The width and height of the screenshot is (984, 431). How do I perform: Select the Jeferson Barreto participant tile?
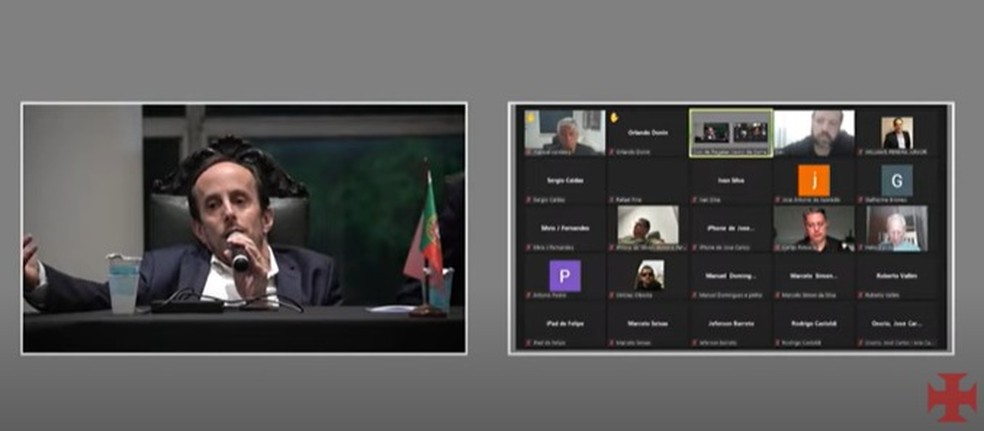coord(730,324)
